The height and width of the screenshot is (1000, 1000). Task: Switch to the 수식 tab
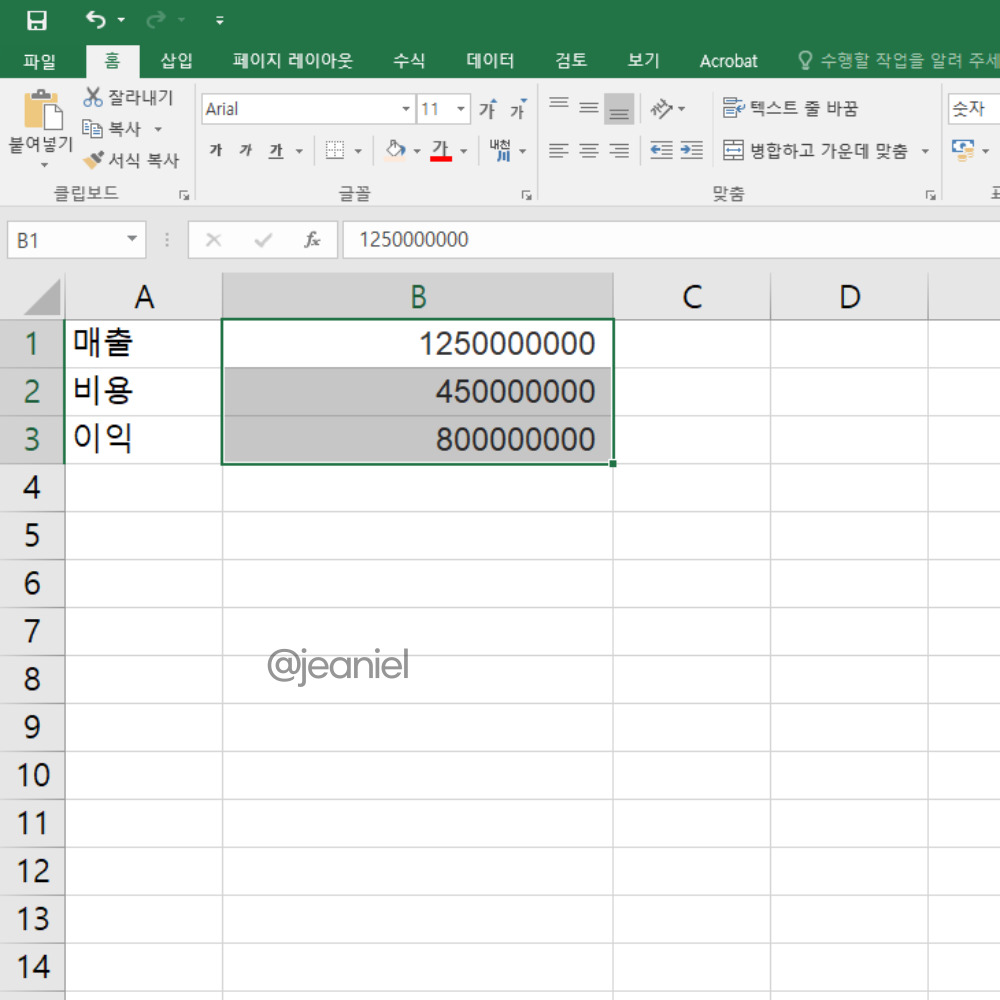tap(409, 61)
